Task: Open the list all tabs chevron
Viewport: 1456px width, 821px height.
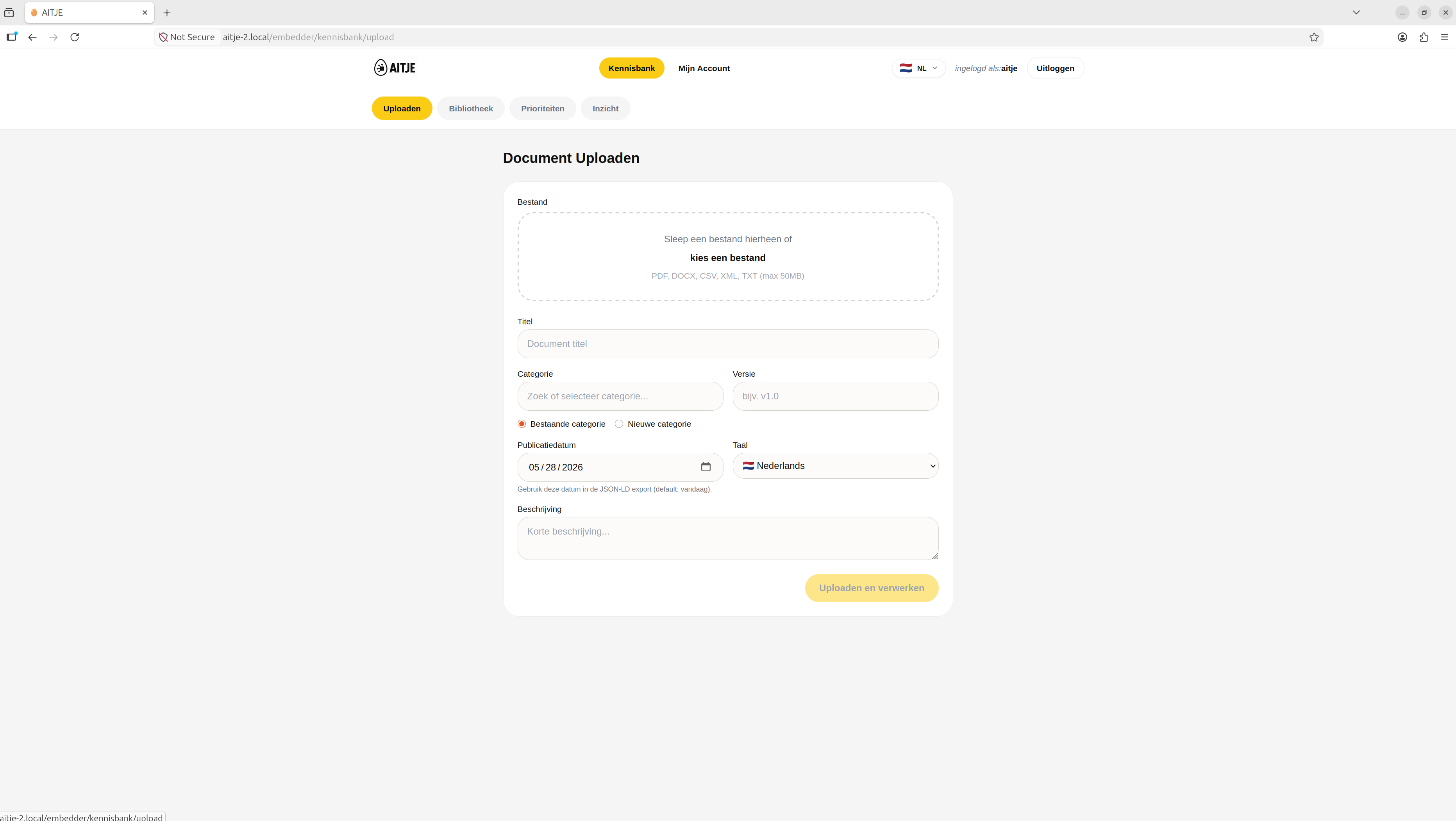Action: [x=1356, y=13]
